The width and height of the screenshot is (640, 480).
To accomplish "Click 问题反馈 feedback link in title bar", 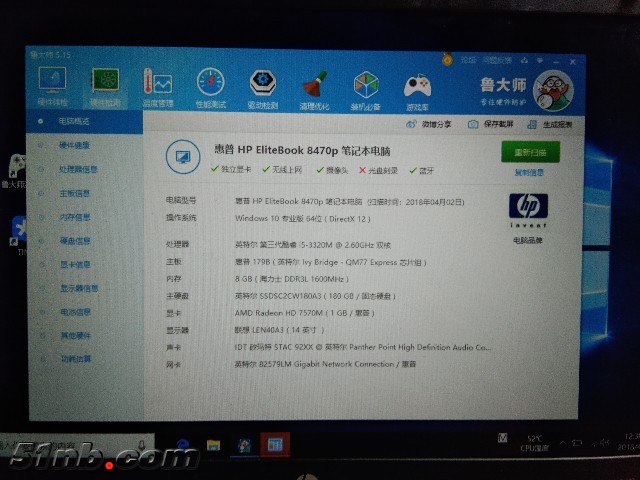I will tap(497, 60).
